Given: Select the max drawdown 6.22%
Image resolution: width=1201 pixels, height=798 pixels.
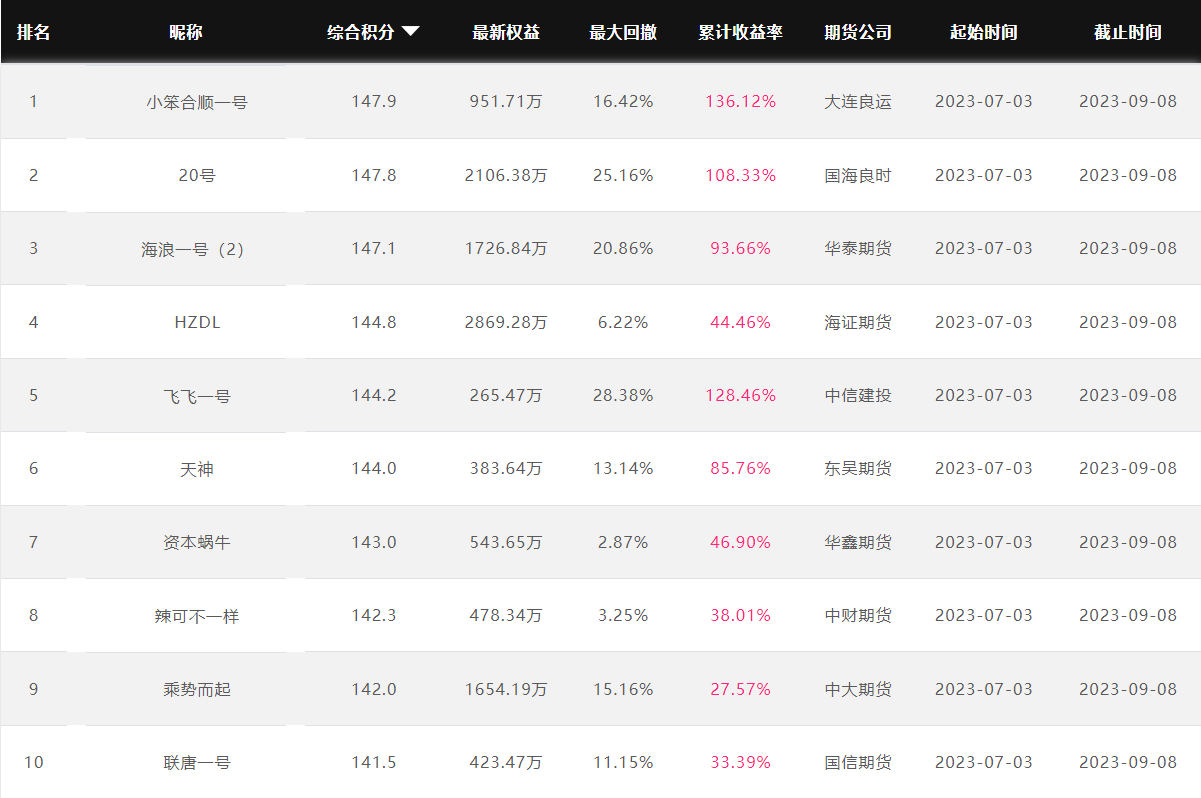Looking at the screenshot, I should (623, 322).
